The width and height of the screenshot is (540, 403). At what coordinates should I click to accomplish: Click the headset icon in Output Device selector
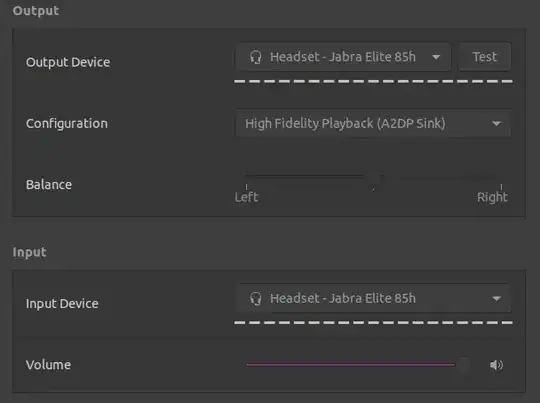[x=256, y=57]
